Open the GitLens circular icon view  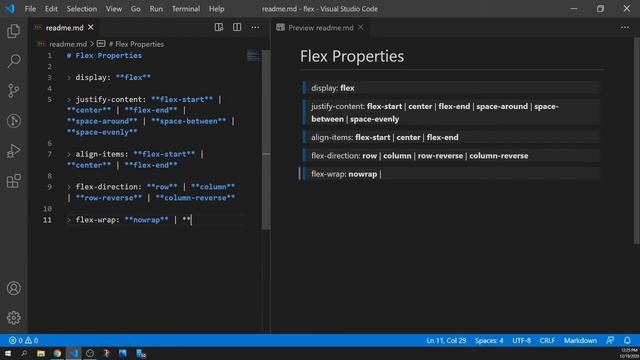click(x=13, y=121)
